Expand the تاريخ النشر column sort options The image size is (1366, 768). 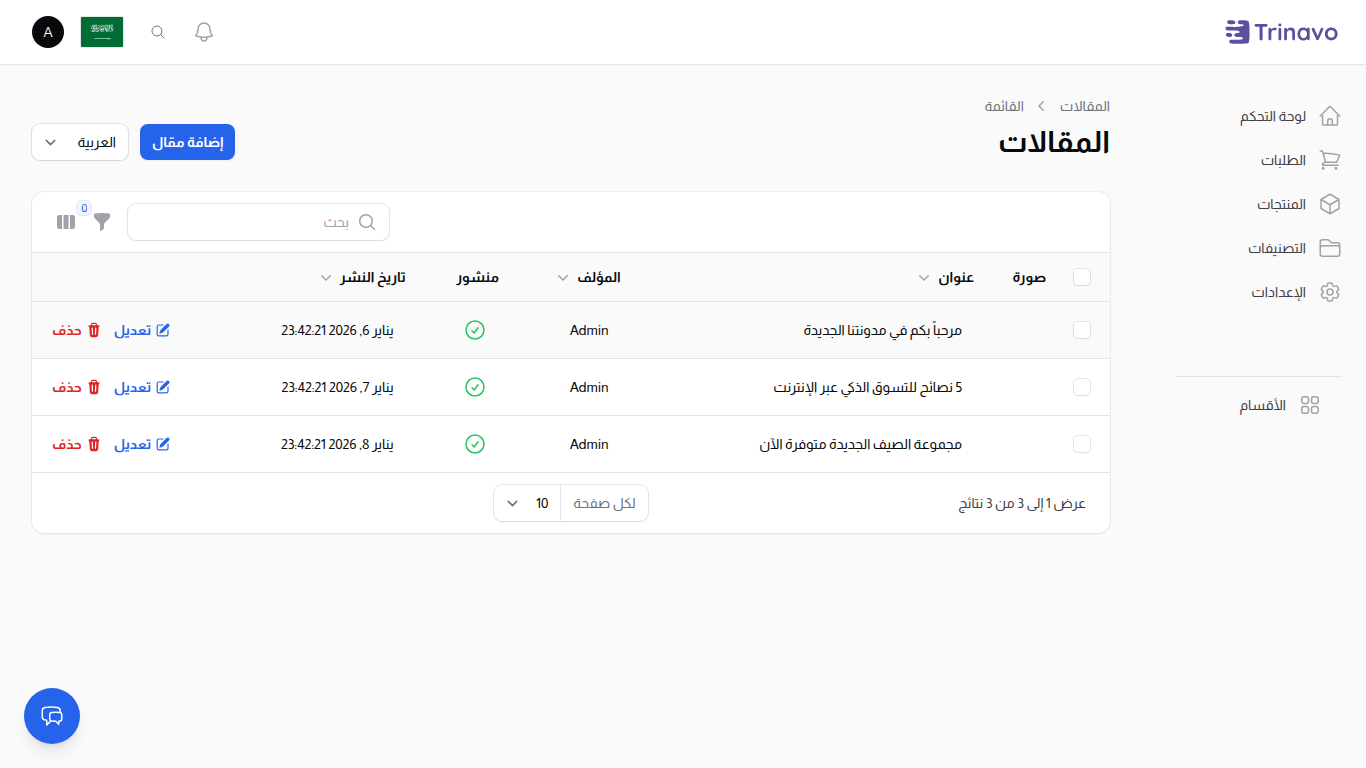point(326,277)
